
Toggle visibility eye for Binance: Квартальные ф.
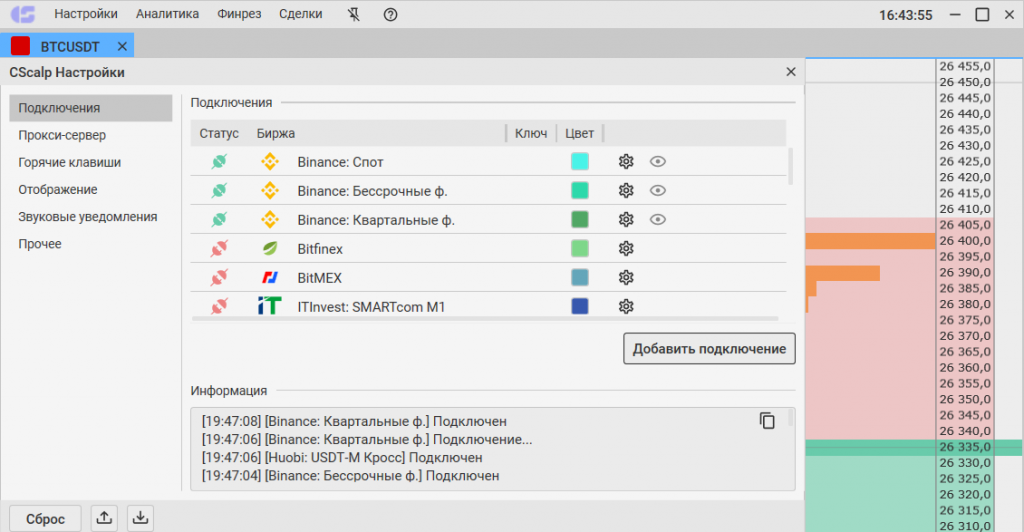[x=657, y=220]
